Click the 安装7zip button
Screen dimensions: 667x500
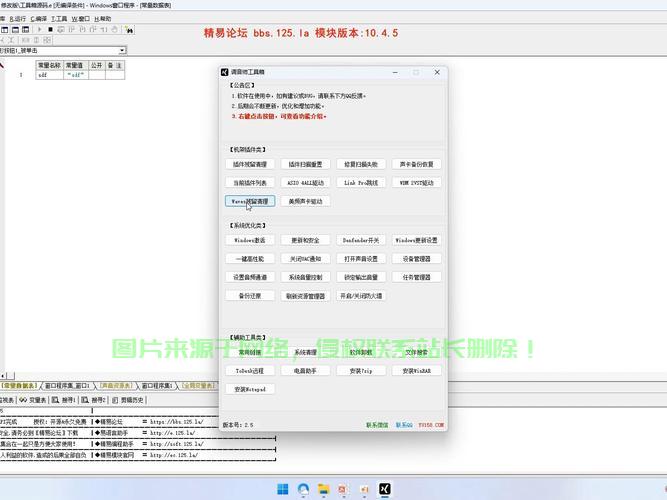(x=361, y=371)
